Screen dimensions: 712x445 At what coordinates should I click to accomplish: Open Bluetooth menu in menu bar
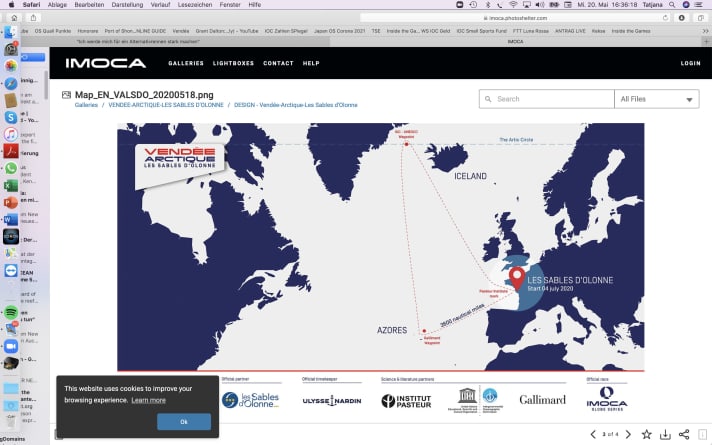point(488,5)
